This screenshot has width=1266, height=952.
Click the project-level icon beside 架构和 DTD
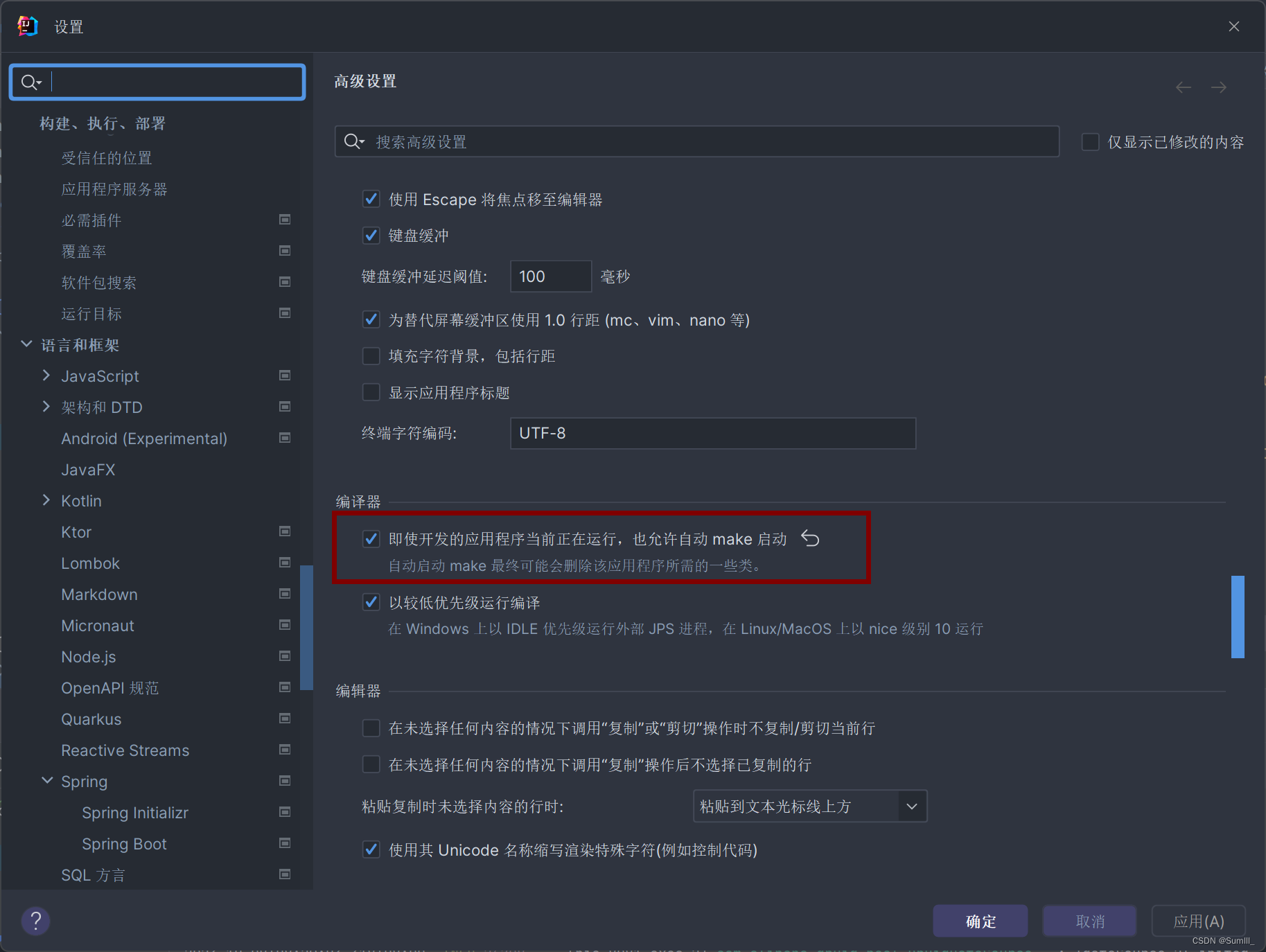click(285, 407)
